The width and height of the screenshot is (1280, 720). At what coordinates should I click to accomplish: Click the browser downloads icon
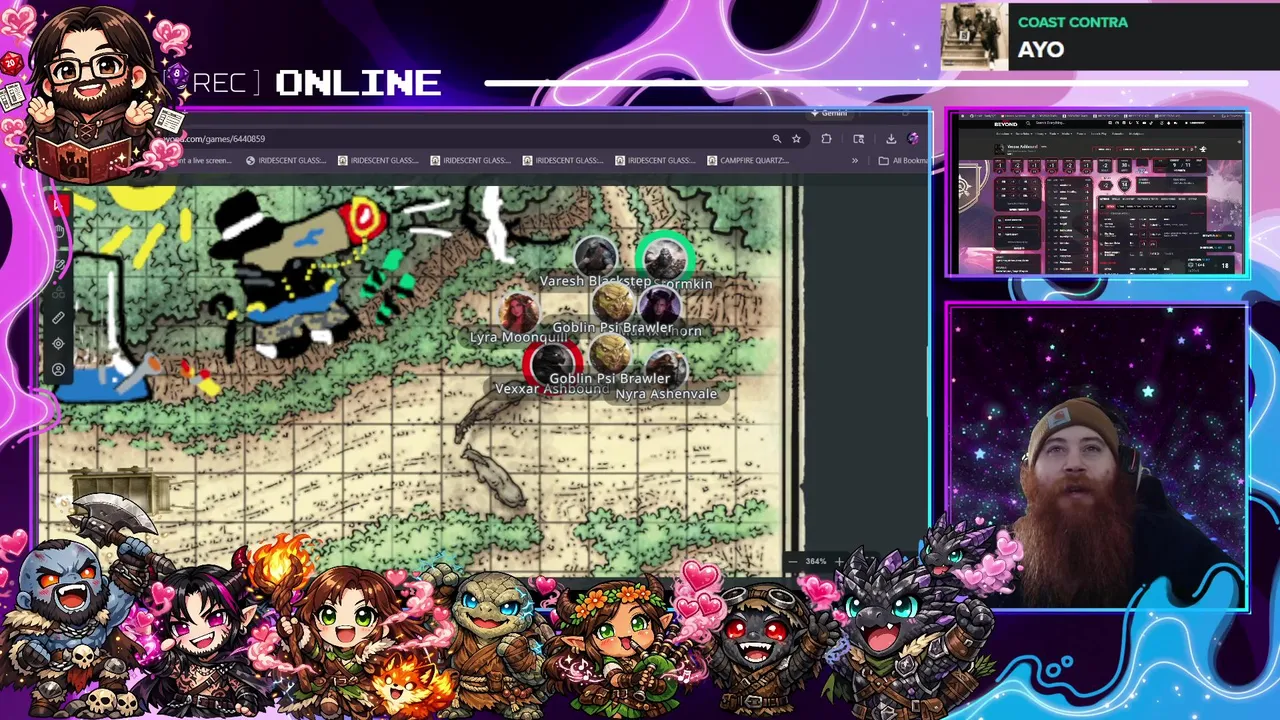tap(891, 139)
